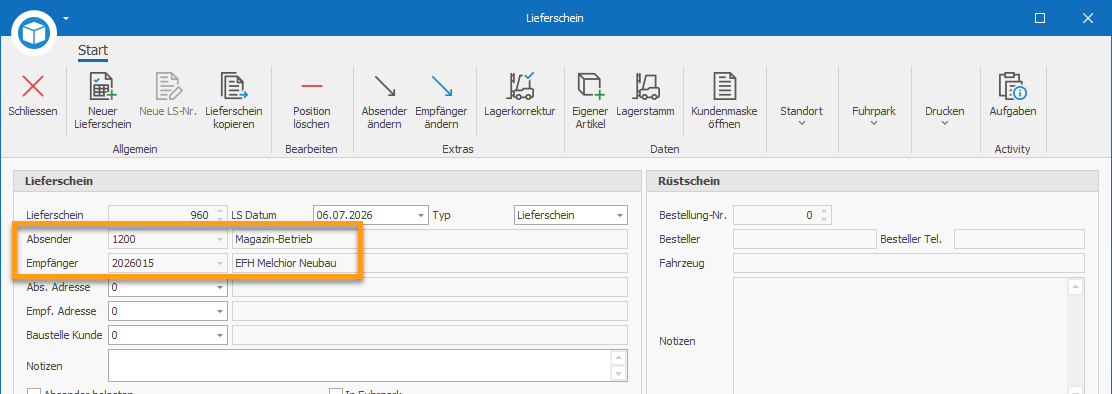Click the EFH Melchior Neubau field
Screen dimensions: 1112x394
pos(430,264)
